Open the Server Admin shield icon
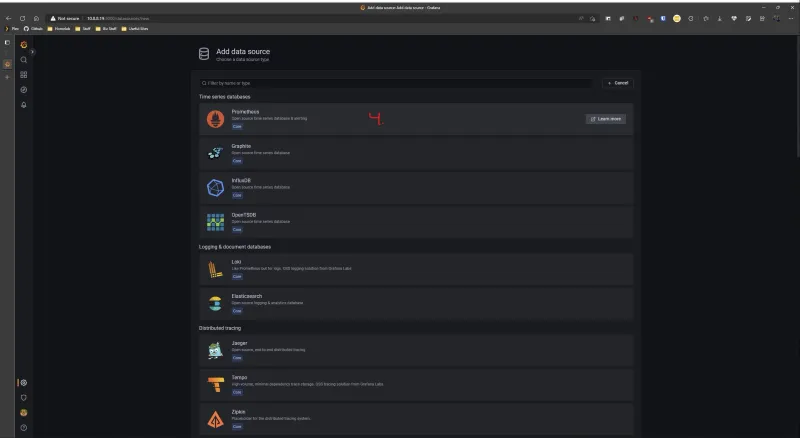This screenshot has width=800, height=438. click(24, 398)
